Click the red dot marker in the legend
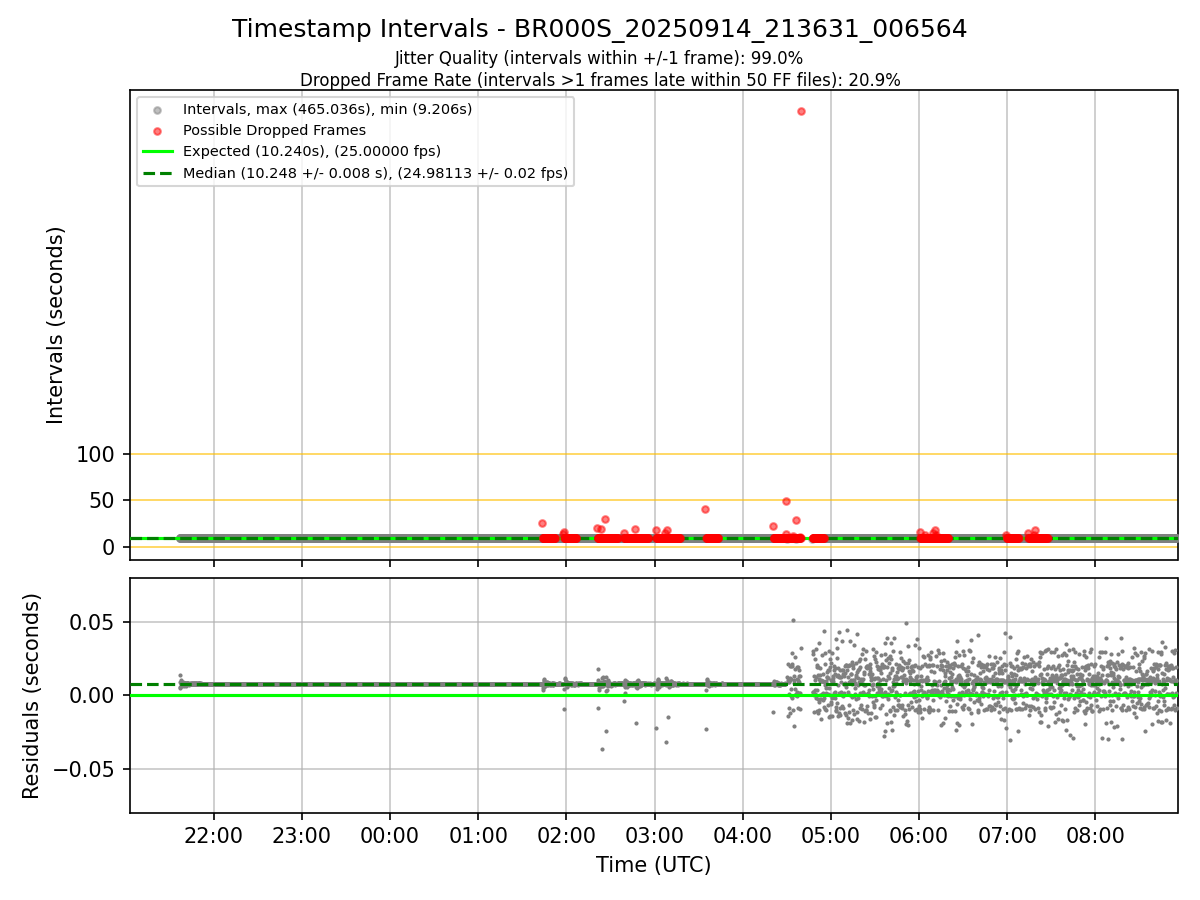This screenshot has width=1200, height=900. click(x=157, y=130)
